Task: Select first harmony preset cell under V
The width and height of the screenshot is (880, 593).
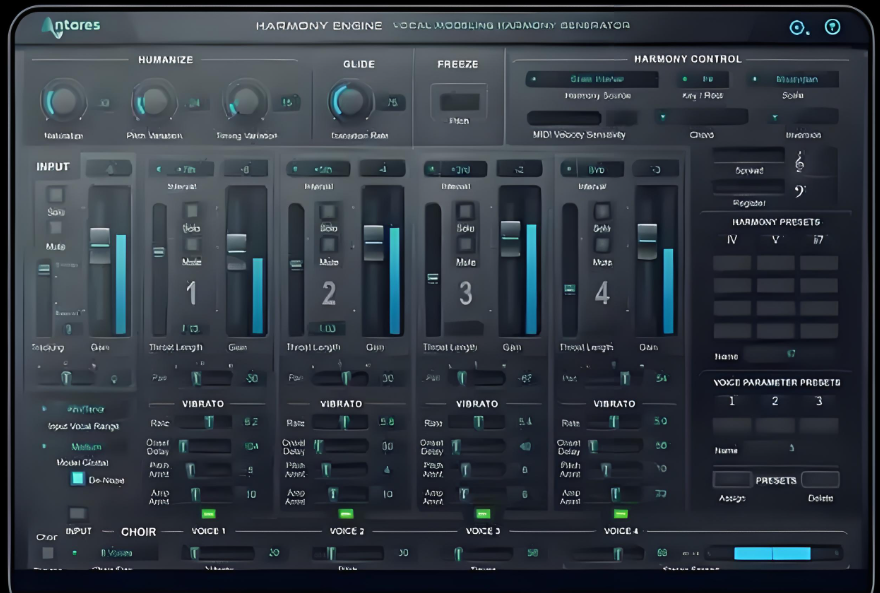Action: point(776,263)
